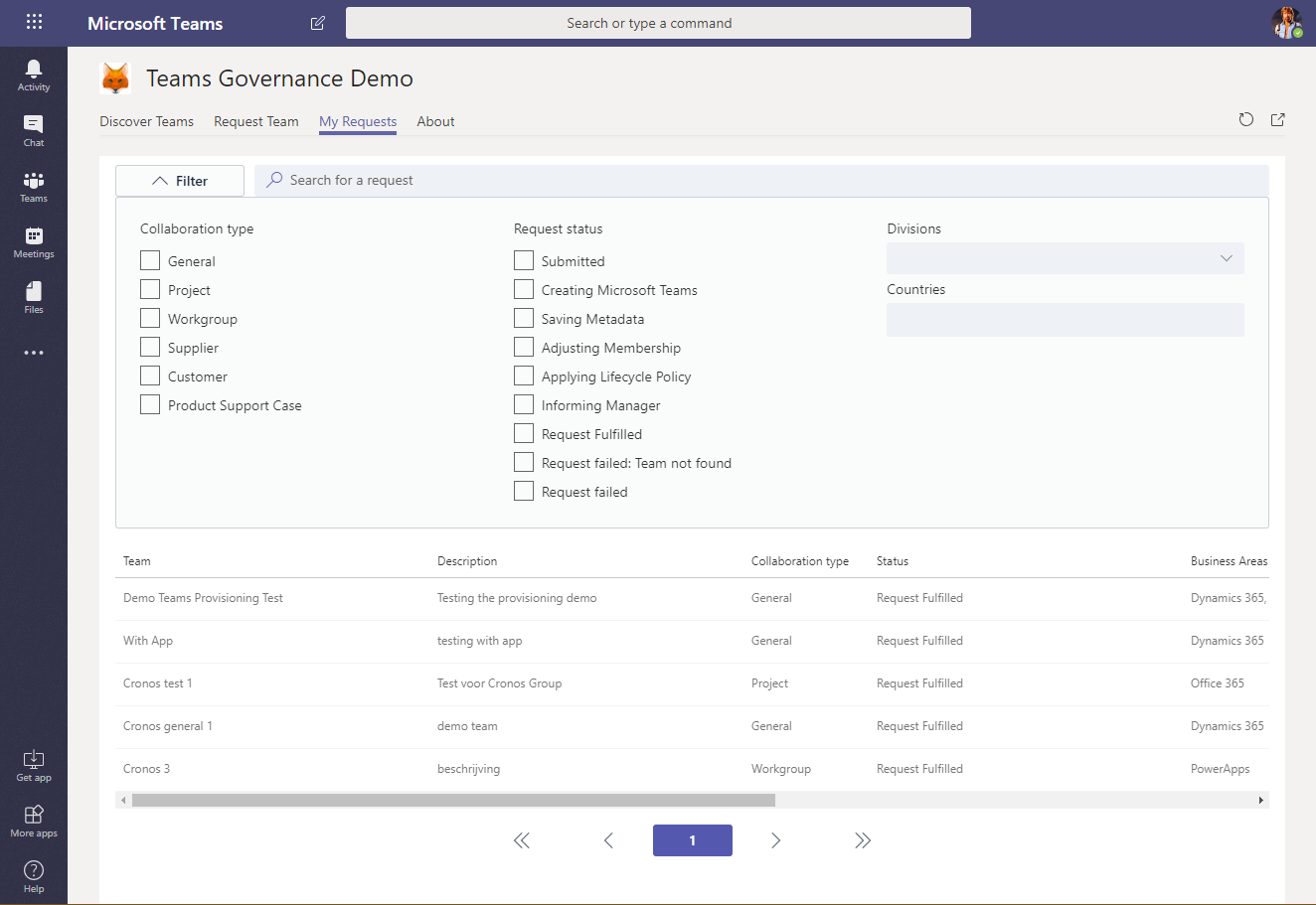Open Teams in the sidebar

34,186
